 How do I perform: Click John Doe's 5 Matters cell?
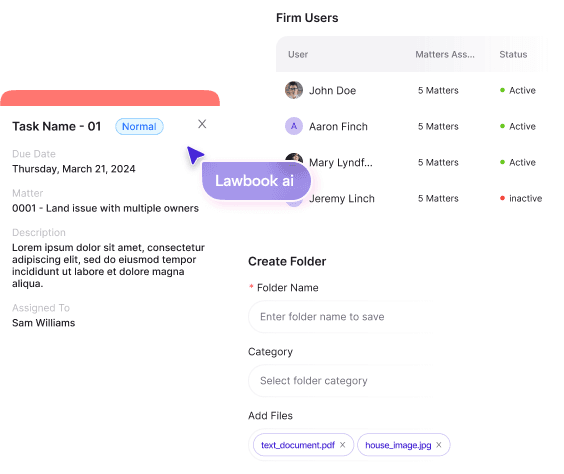[438, 90]
